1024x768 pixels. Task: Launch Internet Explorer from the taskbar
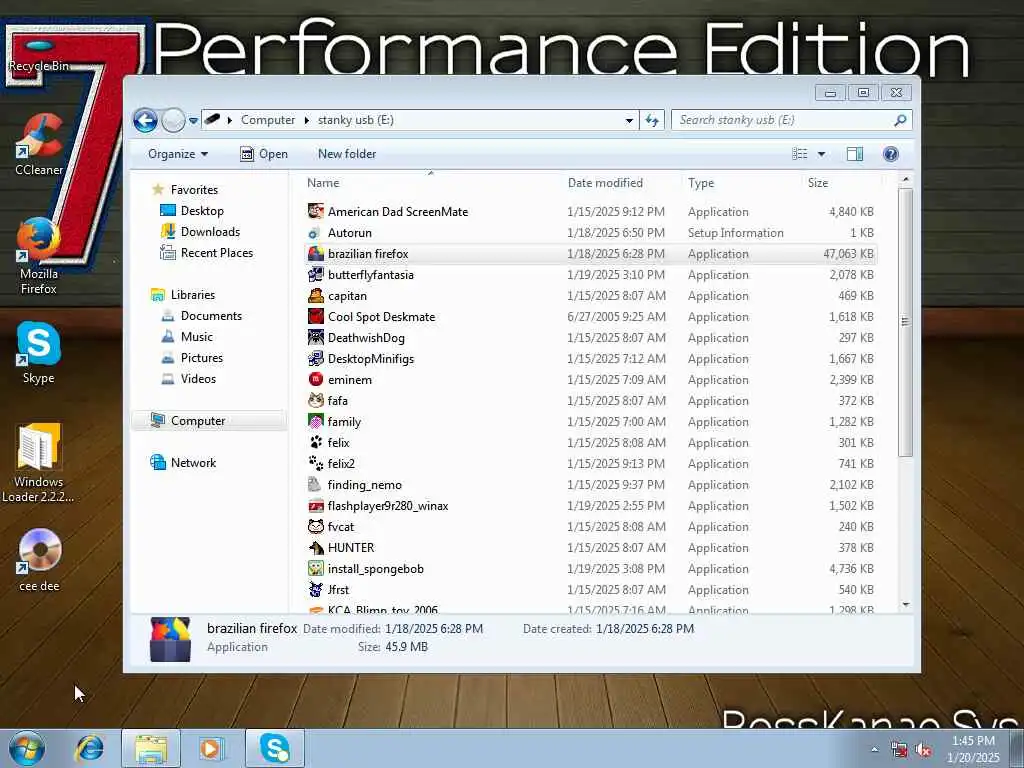pyautogui.click(x=89, y=748)
